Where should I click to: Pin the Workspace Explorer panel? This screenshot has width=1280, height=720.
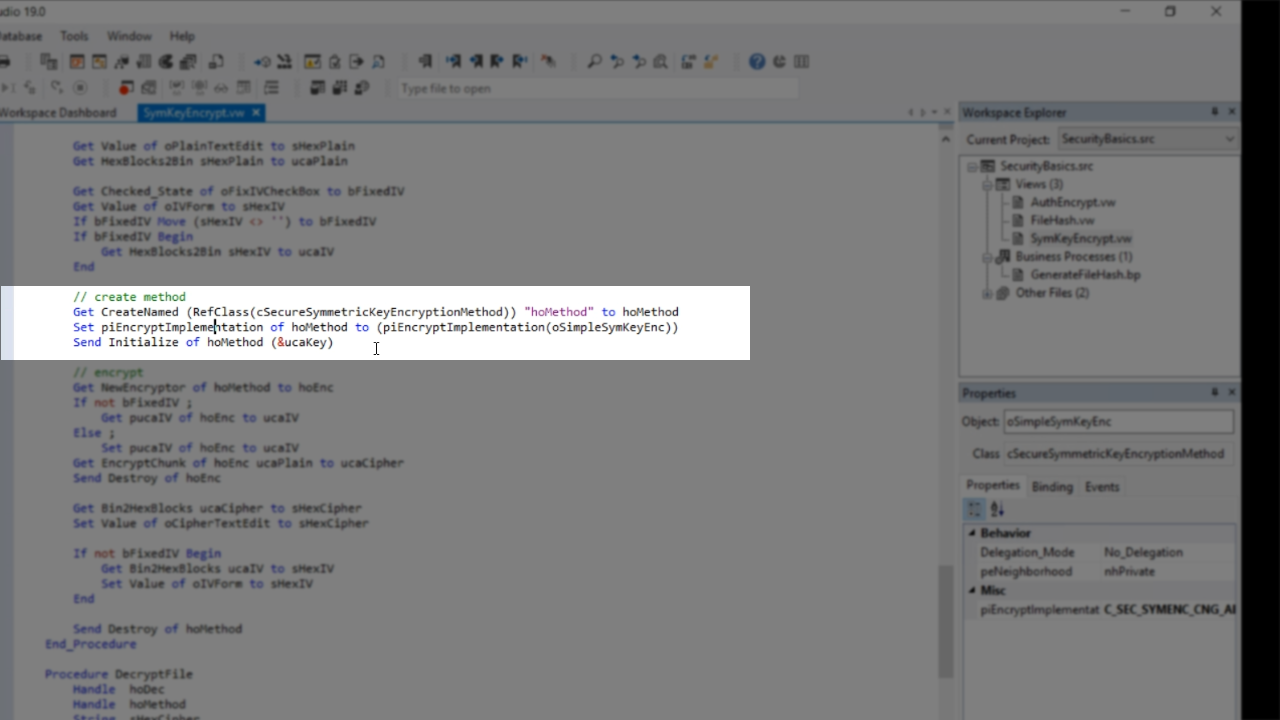click(1215, 112)
